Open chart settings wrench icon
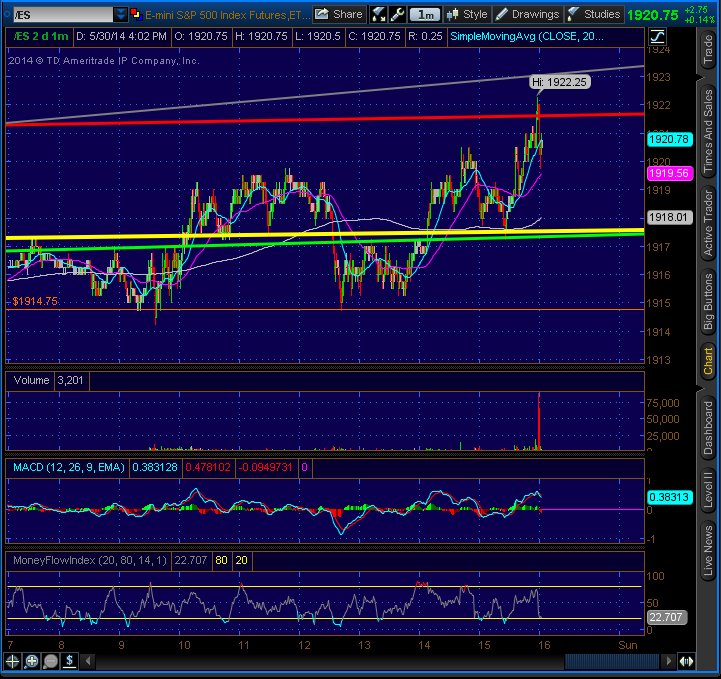Viewport: 721px width, 679px height. pos(397,15)
